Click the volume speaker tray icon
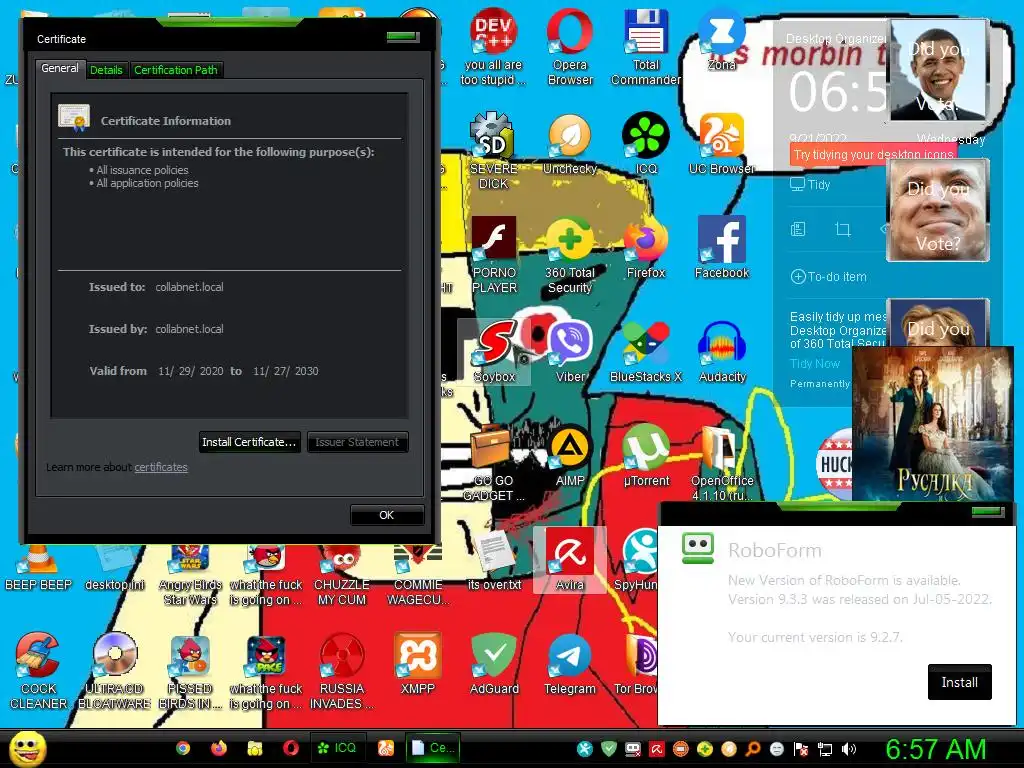1024x768 pixels. pos(848,749)
